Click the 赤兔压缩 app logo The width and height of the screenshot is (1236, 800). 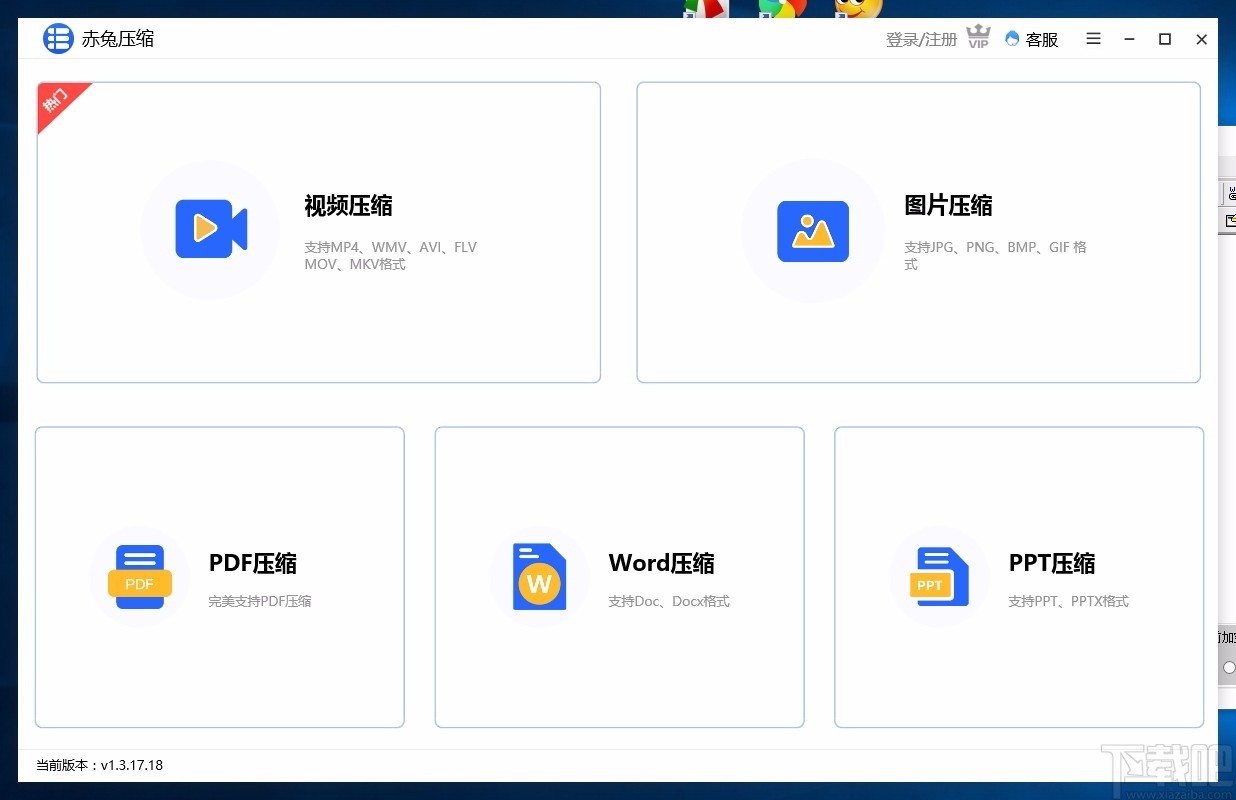coord(57,38)
